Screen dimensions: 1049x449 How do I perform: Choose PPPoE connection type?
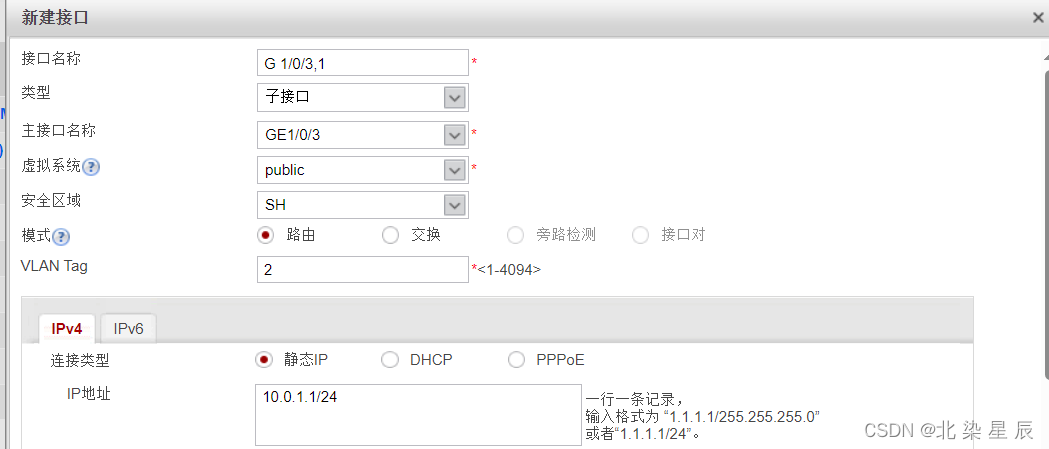(x=516, y=360)
